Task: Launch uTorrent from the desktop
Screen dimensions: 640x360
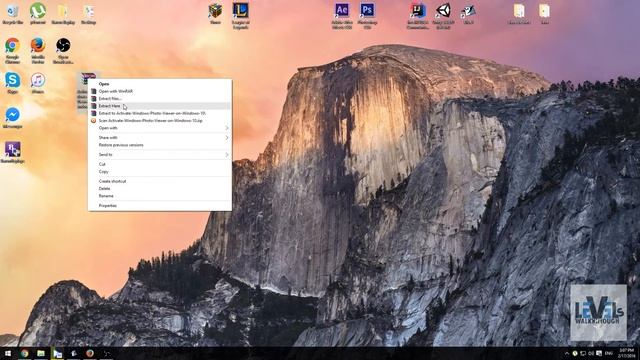Action: [38, 13]
